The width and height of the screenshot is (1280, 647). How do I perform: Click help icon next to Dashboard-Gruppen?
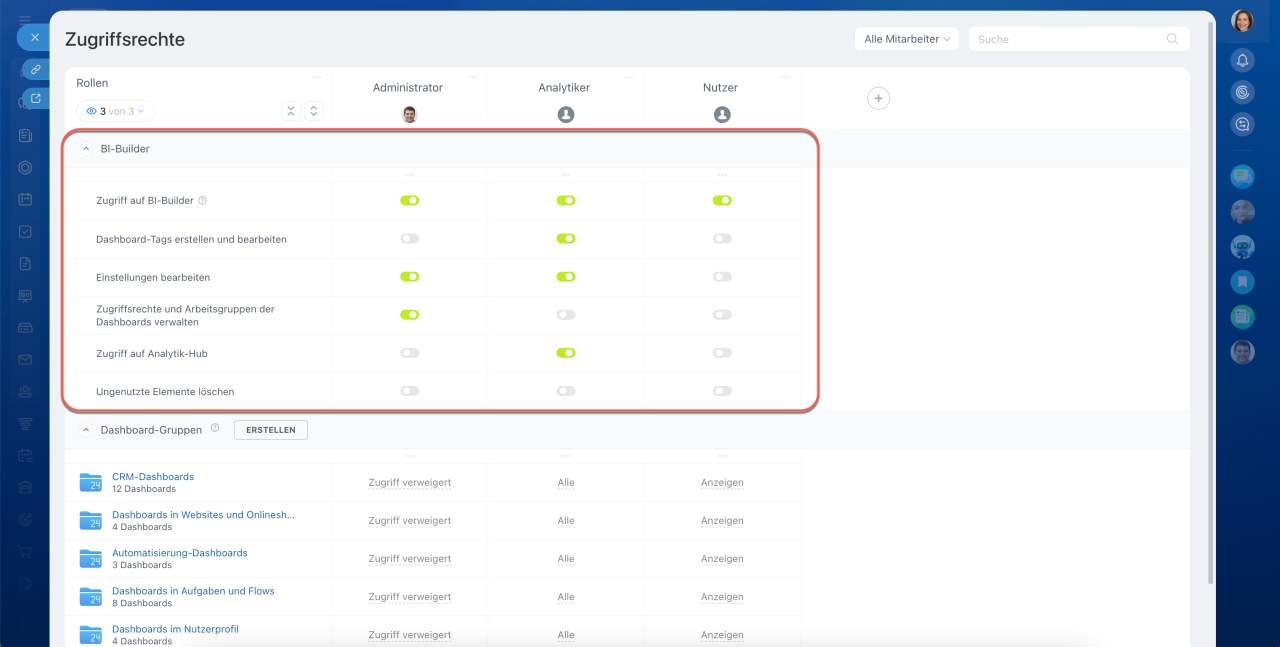pyautogui.click(x=215, y=428)
